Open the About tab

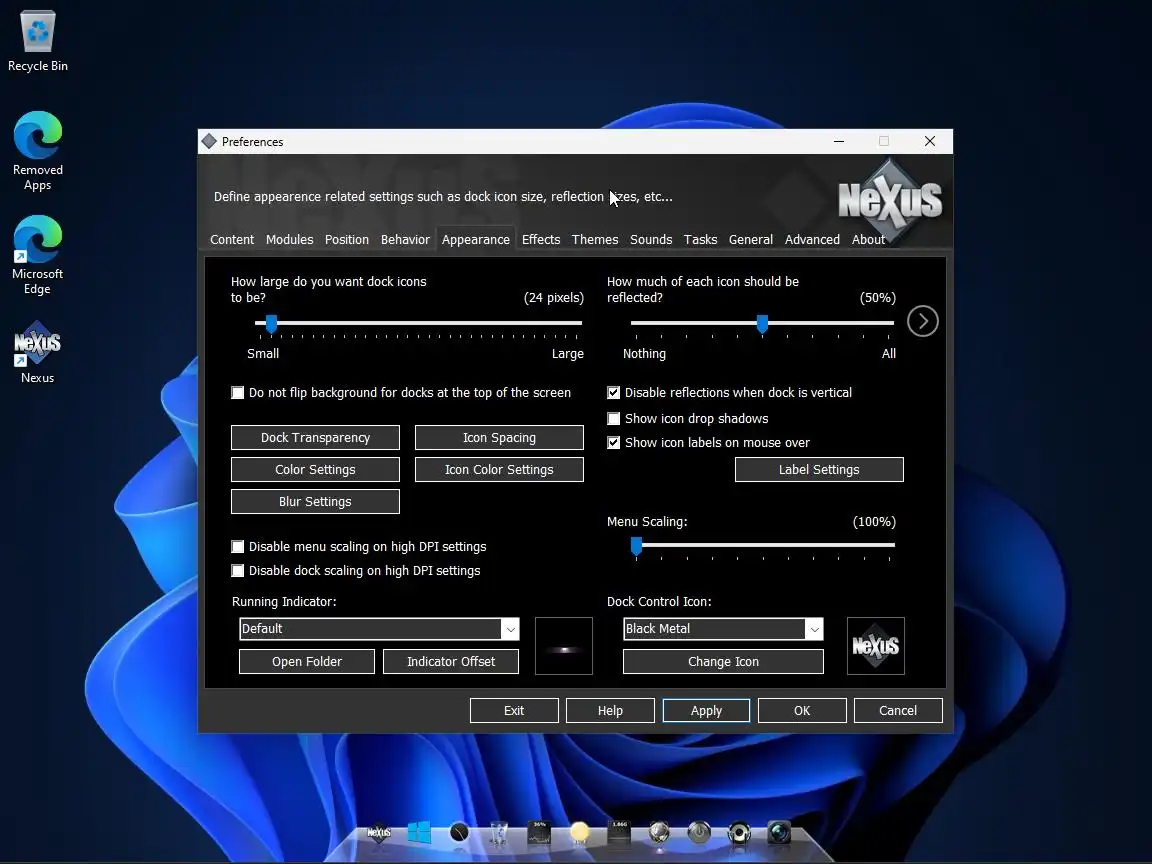pyautogui.click(x=868, y=240)
